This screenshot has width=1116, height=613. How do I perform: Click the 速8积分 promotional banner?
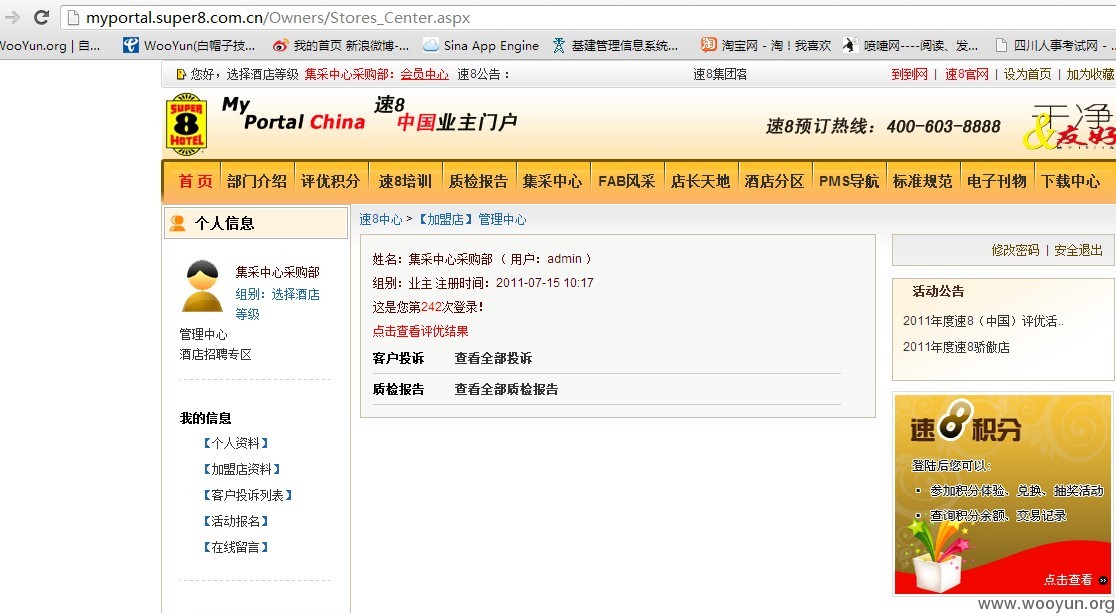click(1002, 494)
